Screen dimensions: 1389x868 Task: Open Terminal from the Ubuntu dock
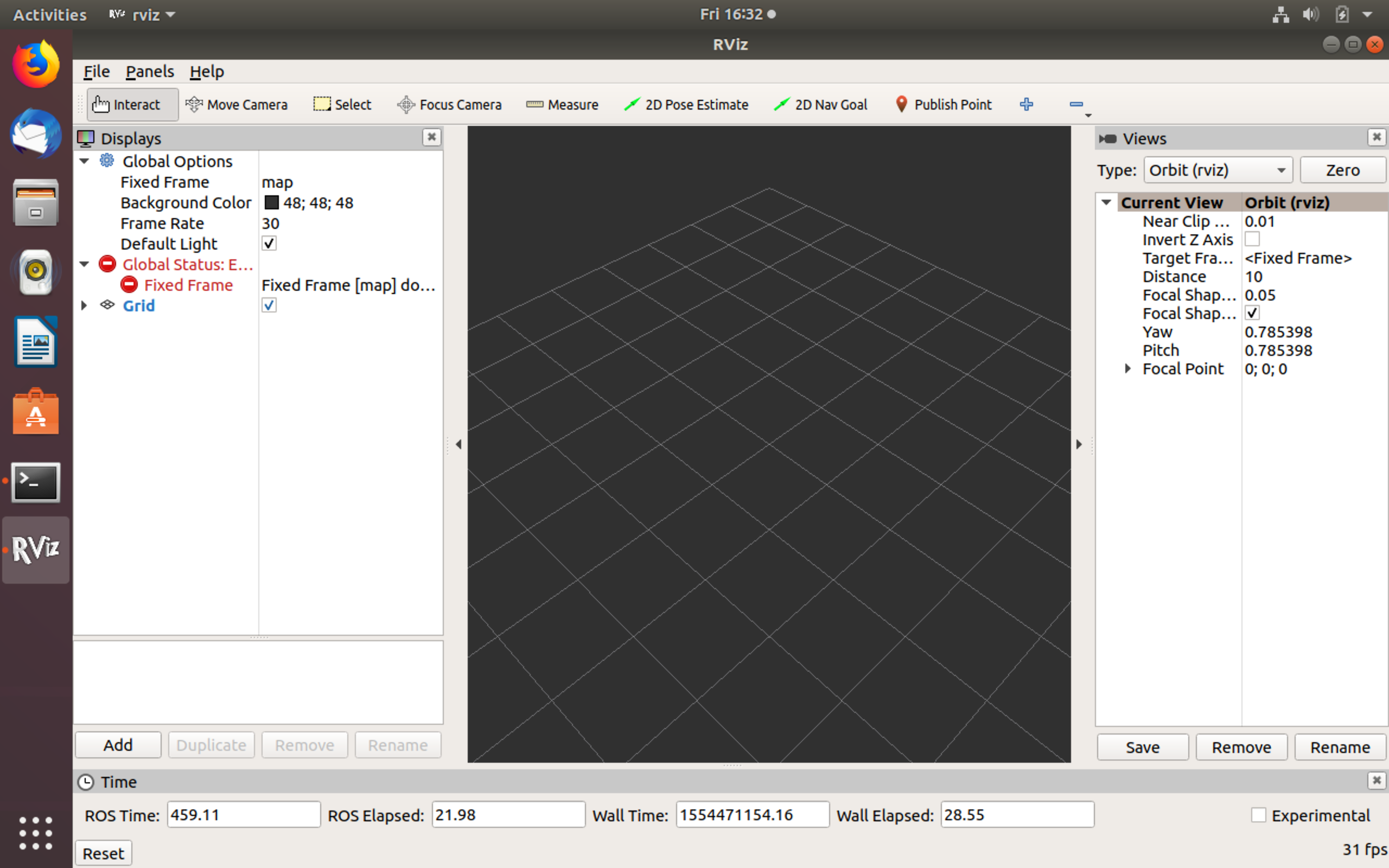click(36, 482)
